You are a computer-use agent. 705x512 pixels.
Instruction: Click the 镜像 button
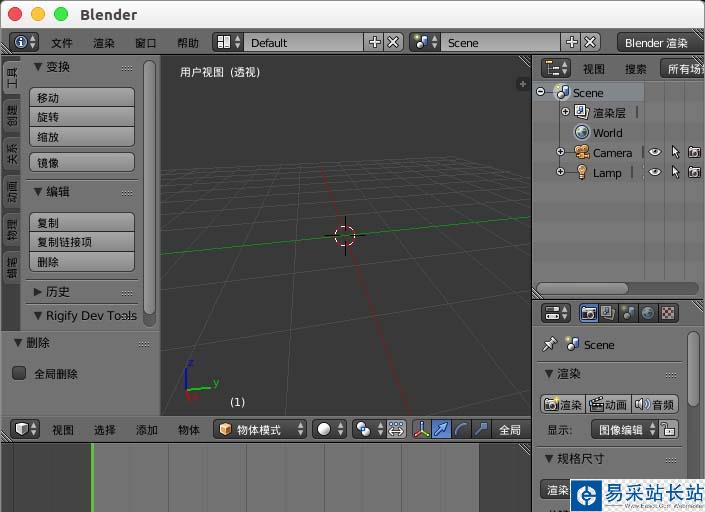coord(82,163)
